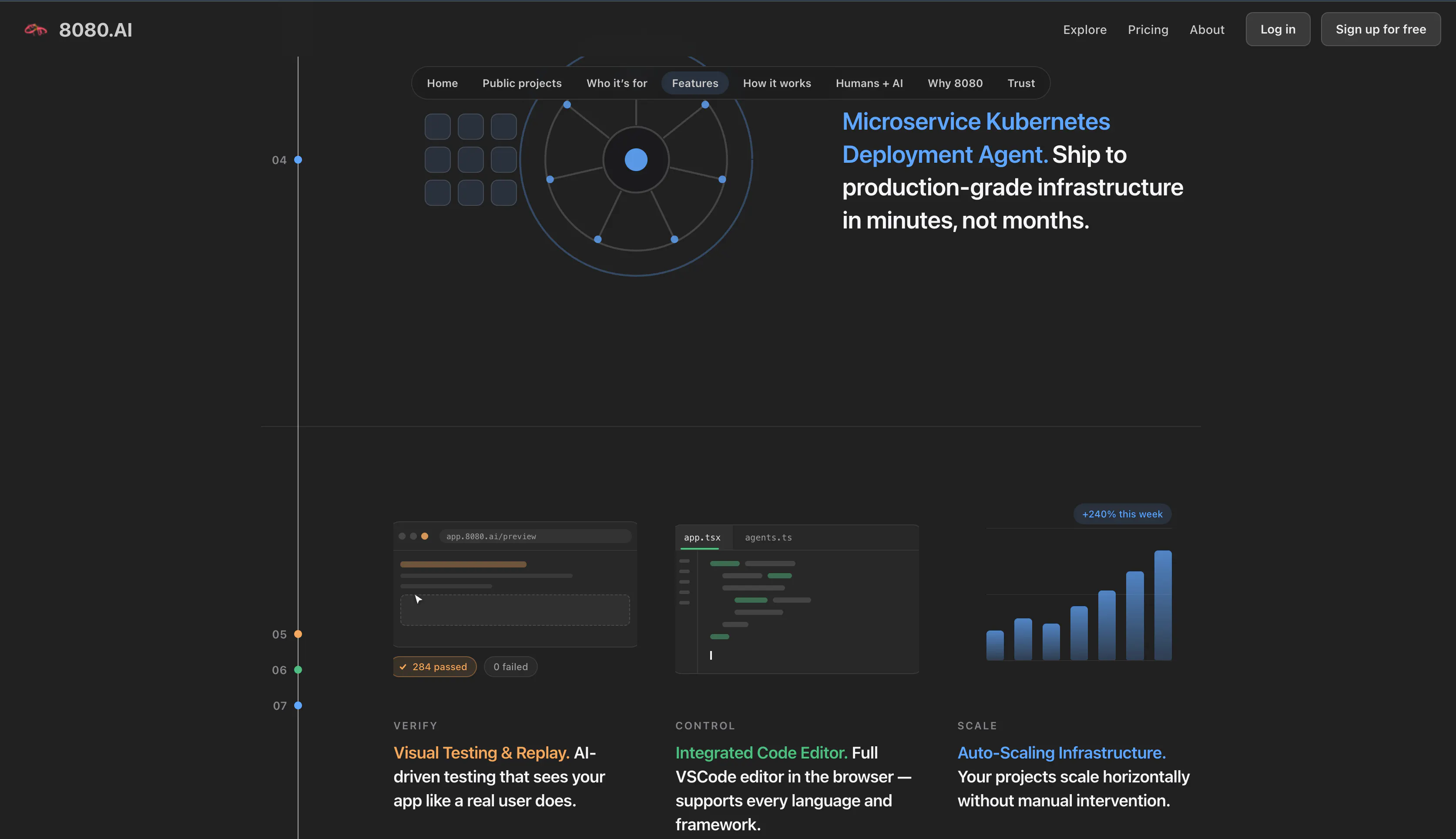Click the Visual Testing & Replay heading
Screen dimensions: 1456x839
pyautogui.click(x=481, y=752)
